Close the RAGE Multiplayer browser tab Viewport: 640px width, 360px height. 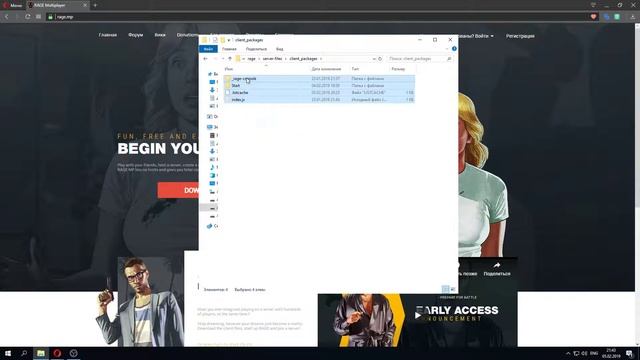pyautogui.click(x=85, y=5)
